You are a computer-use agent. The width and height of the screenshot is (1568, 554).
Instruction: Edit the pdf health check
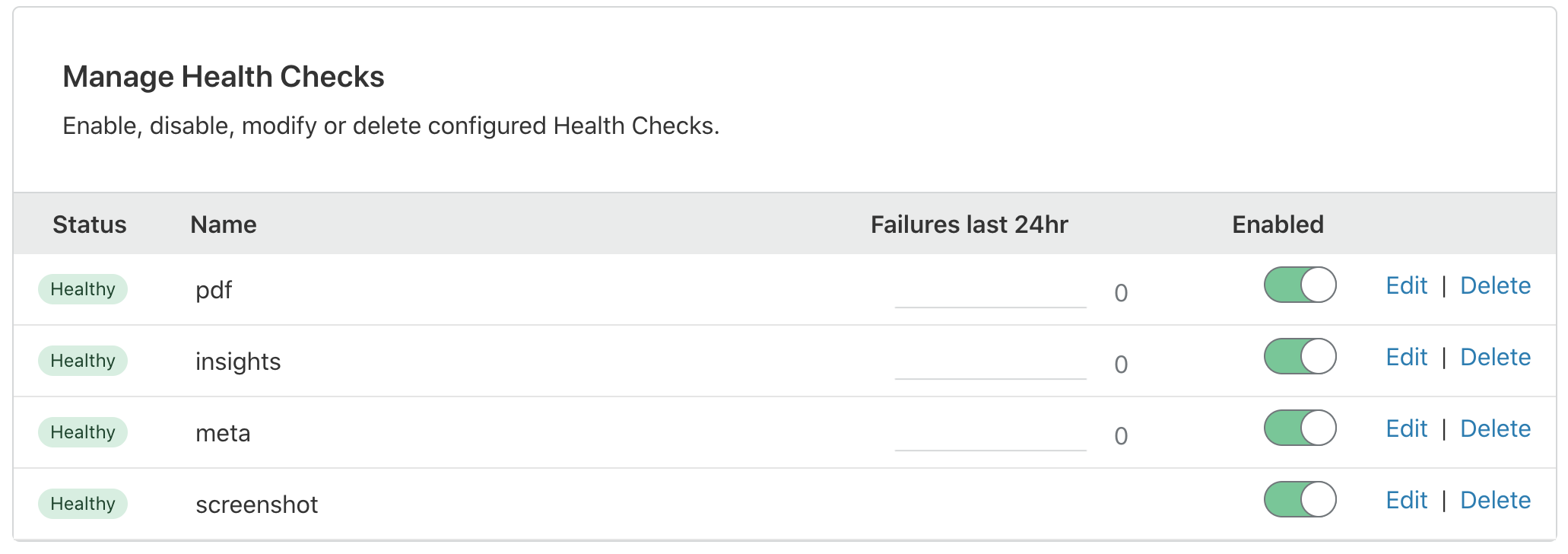[x=1406, y=286]
